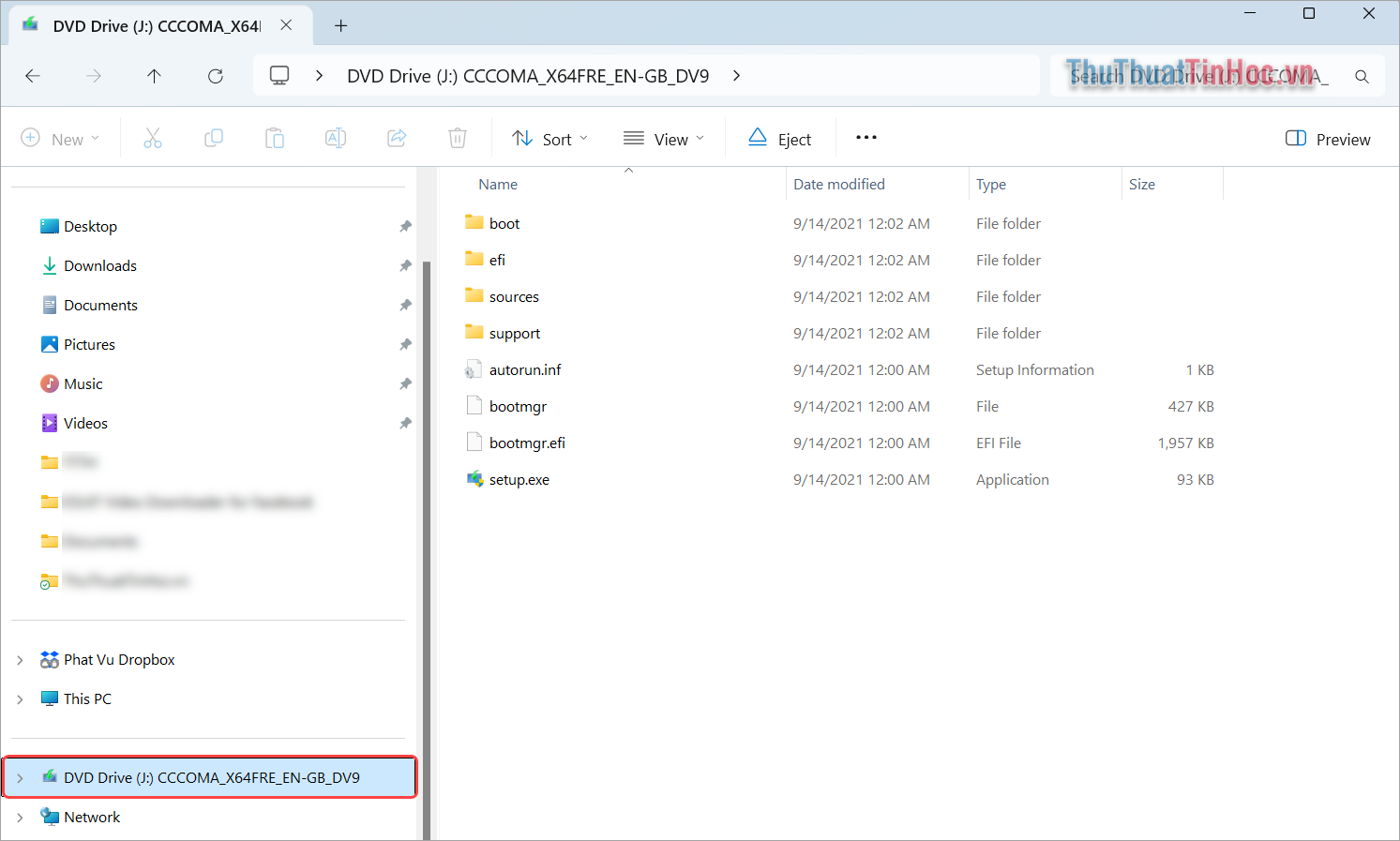Image resolution: width=1400 pixels, height=841 pixels.
Task: Expand the Phat Vu Dropbox tree node
Action: click(x=20, y=660)
